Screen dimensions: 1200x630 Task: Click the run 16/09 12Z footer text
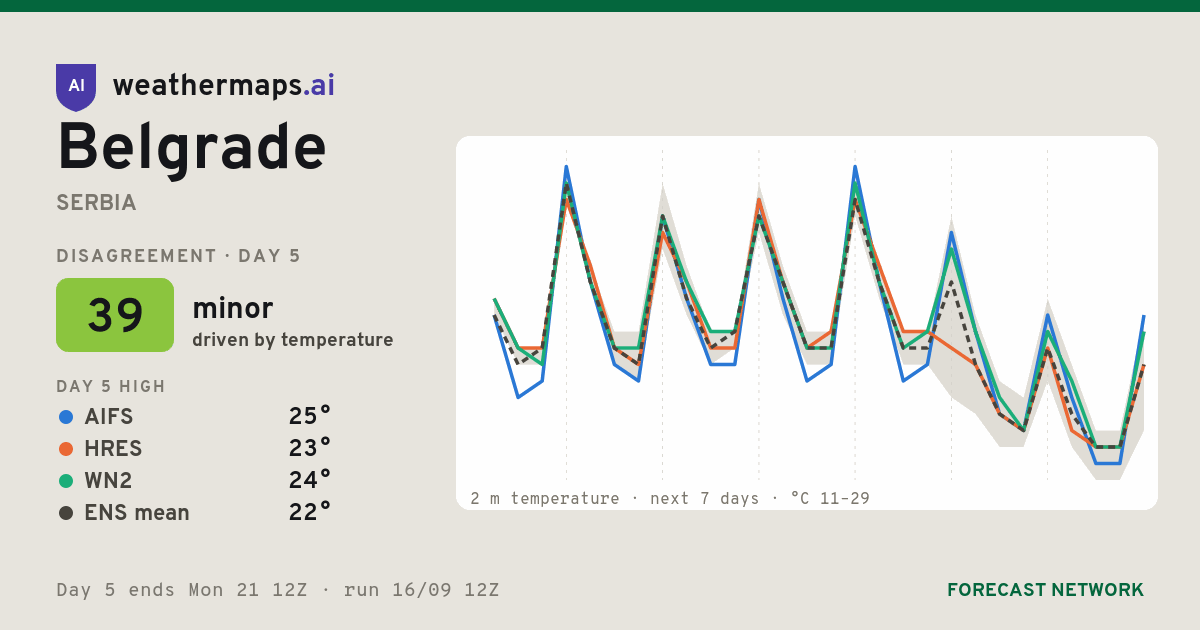tap(421, 590)
